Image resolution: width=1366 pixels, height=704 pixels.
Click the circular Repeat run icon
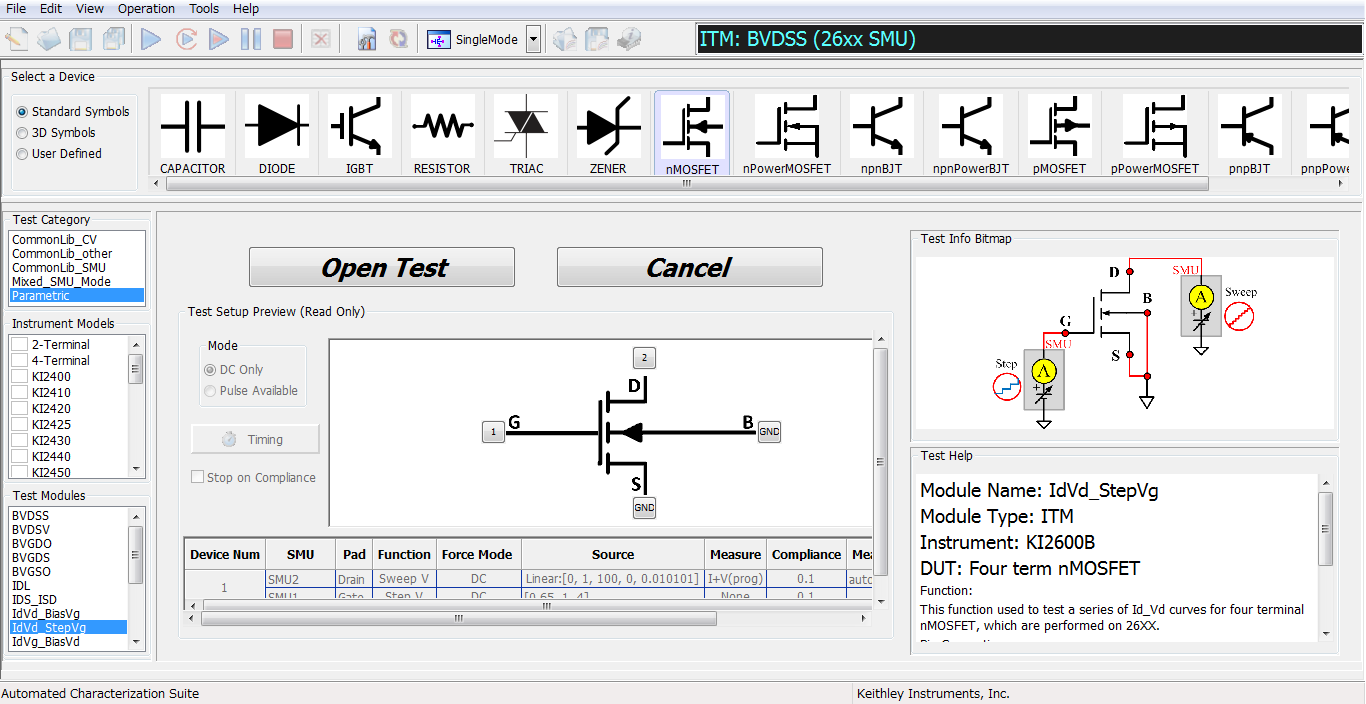[186, 40]
